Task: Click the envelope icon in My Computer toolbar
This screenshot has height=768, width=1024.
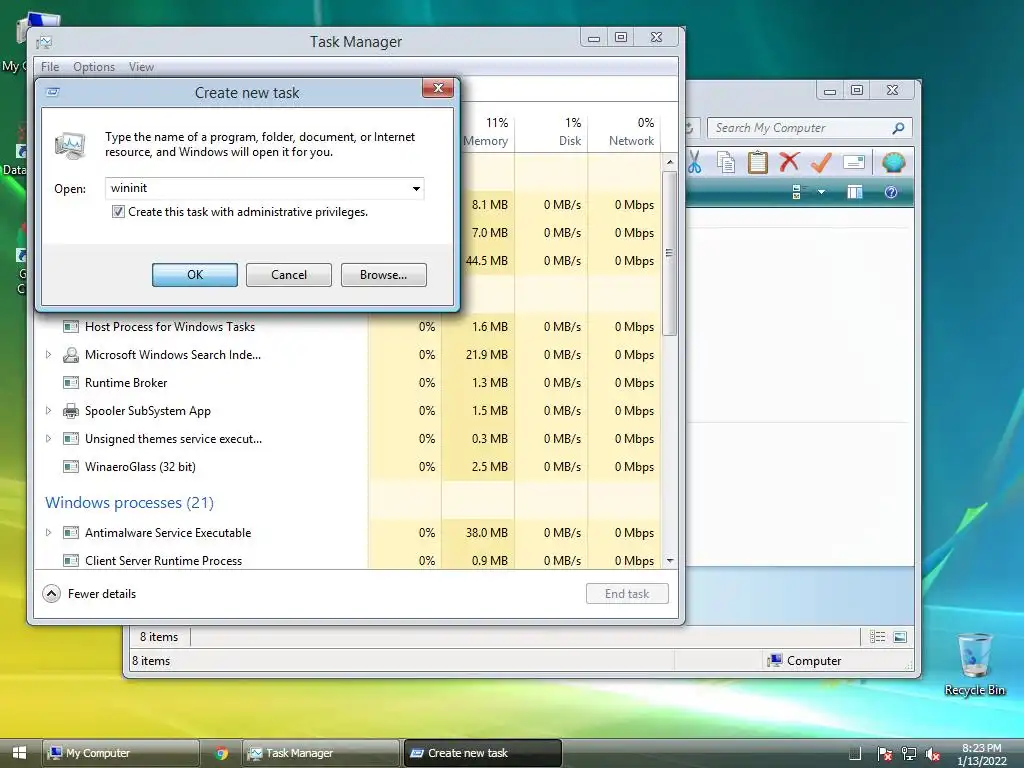Action: point(854,162)
